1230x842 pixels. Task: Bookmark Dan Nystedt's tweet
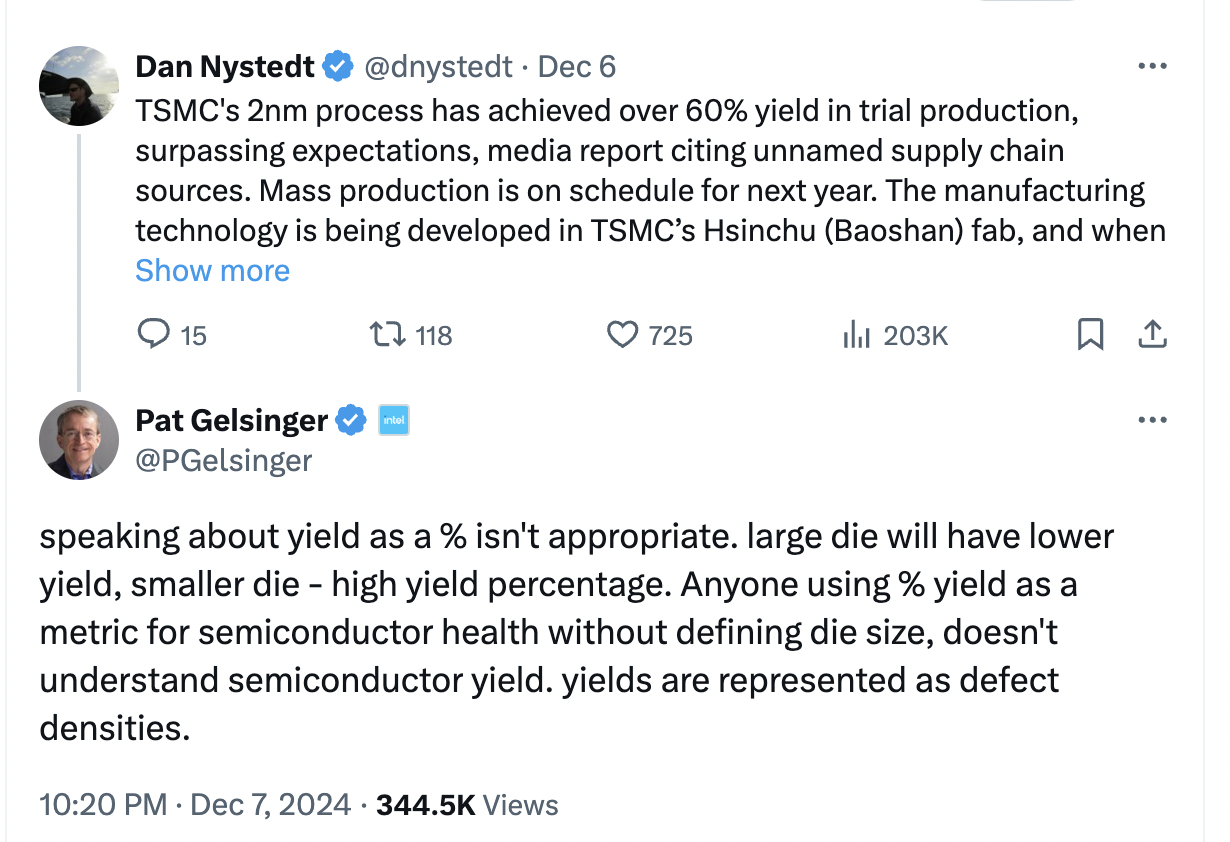pyautogui.click(x=1090, y=334)
